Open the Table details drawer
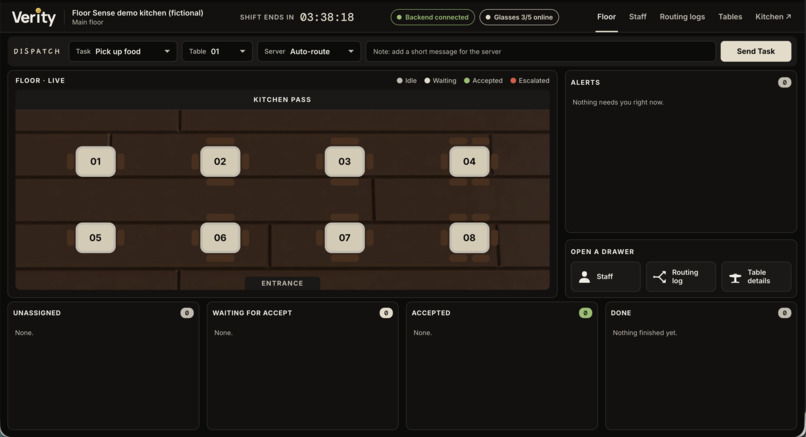The height and width of the screenshot is (437, 806). [x=756, y=277]
